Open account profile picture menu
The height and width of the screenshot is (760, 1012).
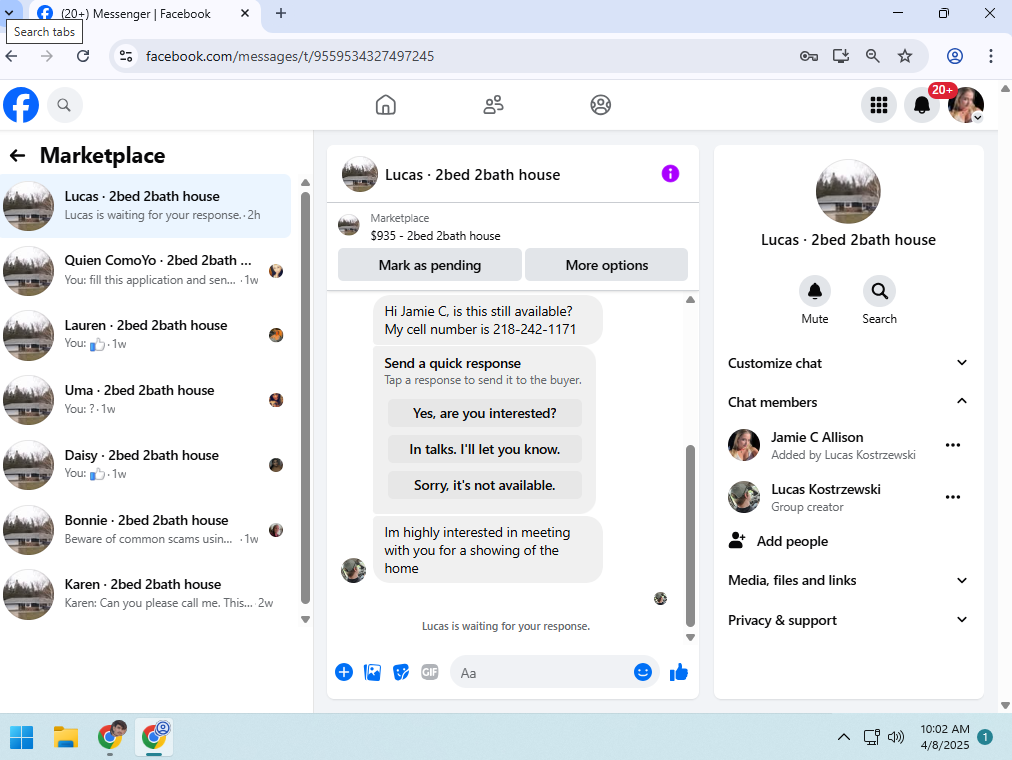point(966,105)
